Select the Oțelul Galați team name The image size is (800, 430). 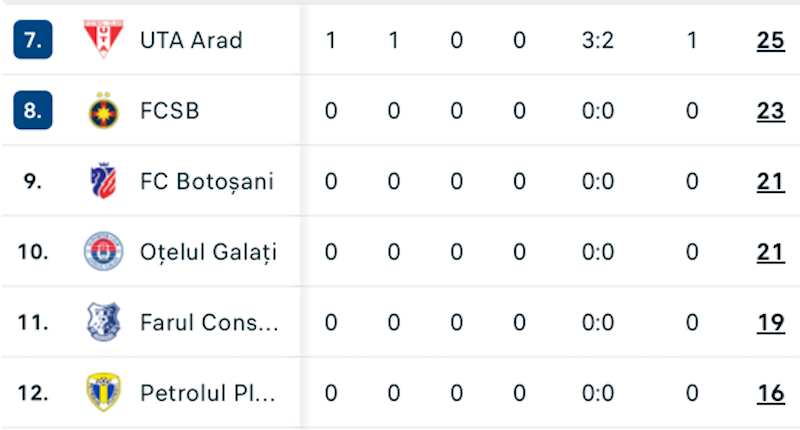[208, 252]
